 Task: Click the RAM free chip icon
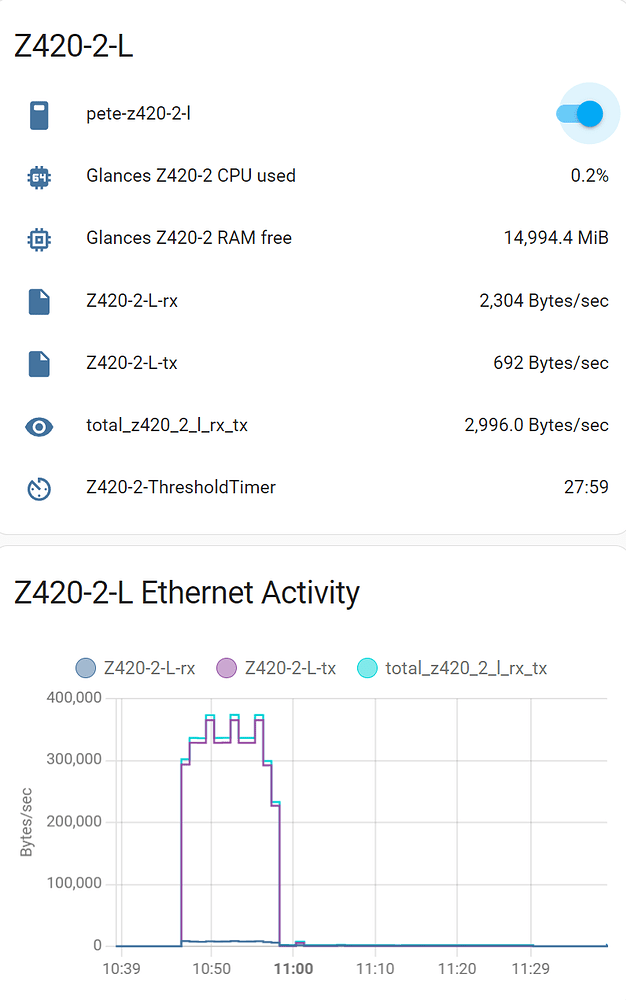[x=39, y=239]
